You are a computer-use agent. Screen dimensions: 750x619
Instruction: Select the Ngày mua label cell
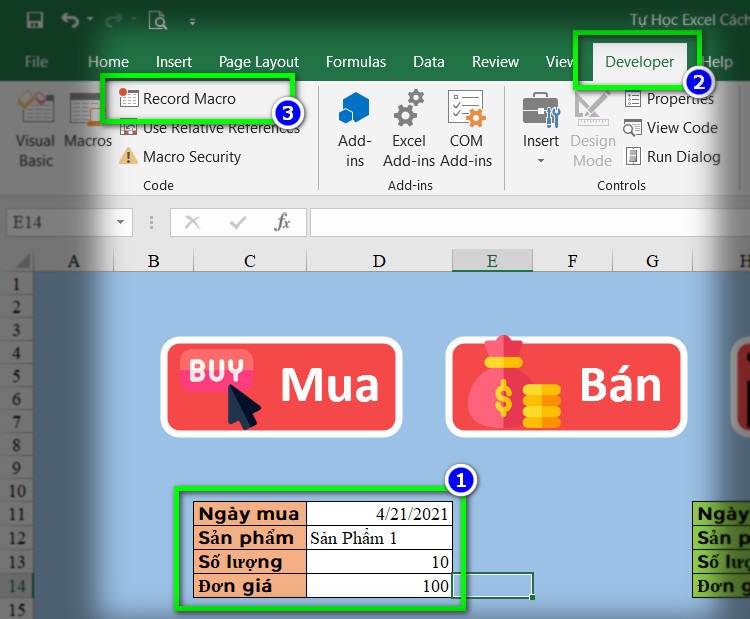(x=250, y=514)
